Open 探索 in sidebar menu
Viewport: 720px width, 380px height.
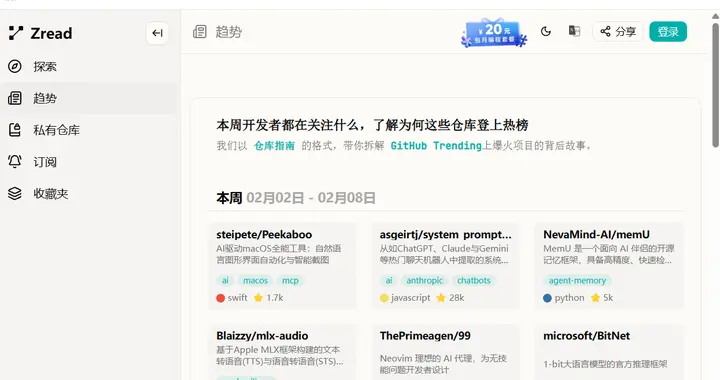click(x=90, y=67)
